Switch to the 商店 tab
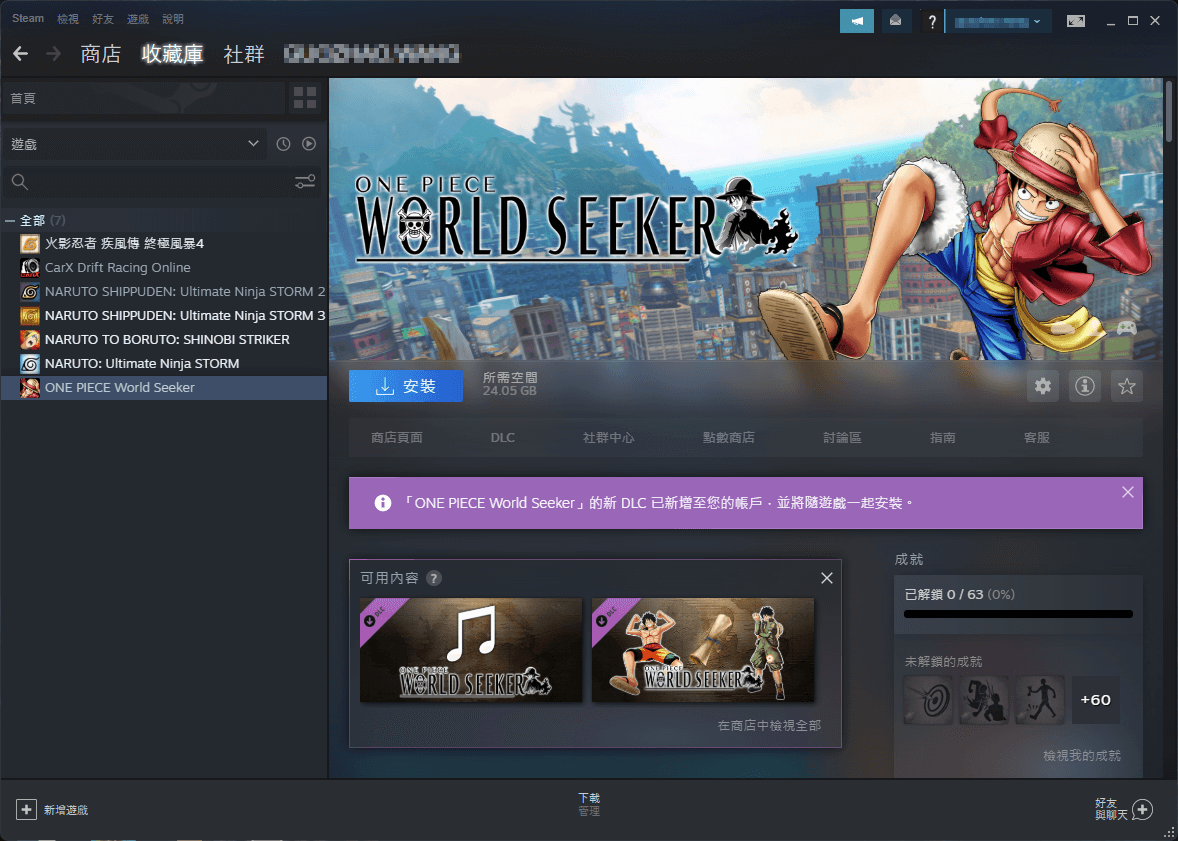Screen dimensions: 1178x841 (100, 54)
